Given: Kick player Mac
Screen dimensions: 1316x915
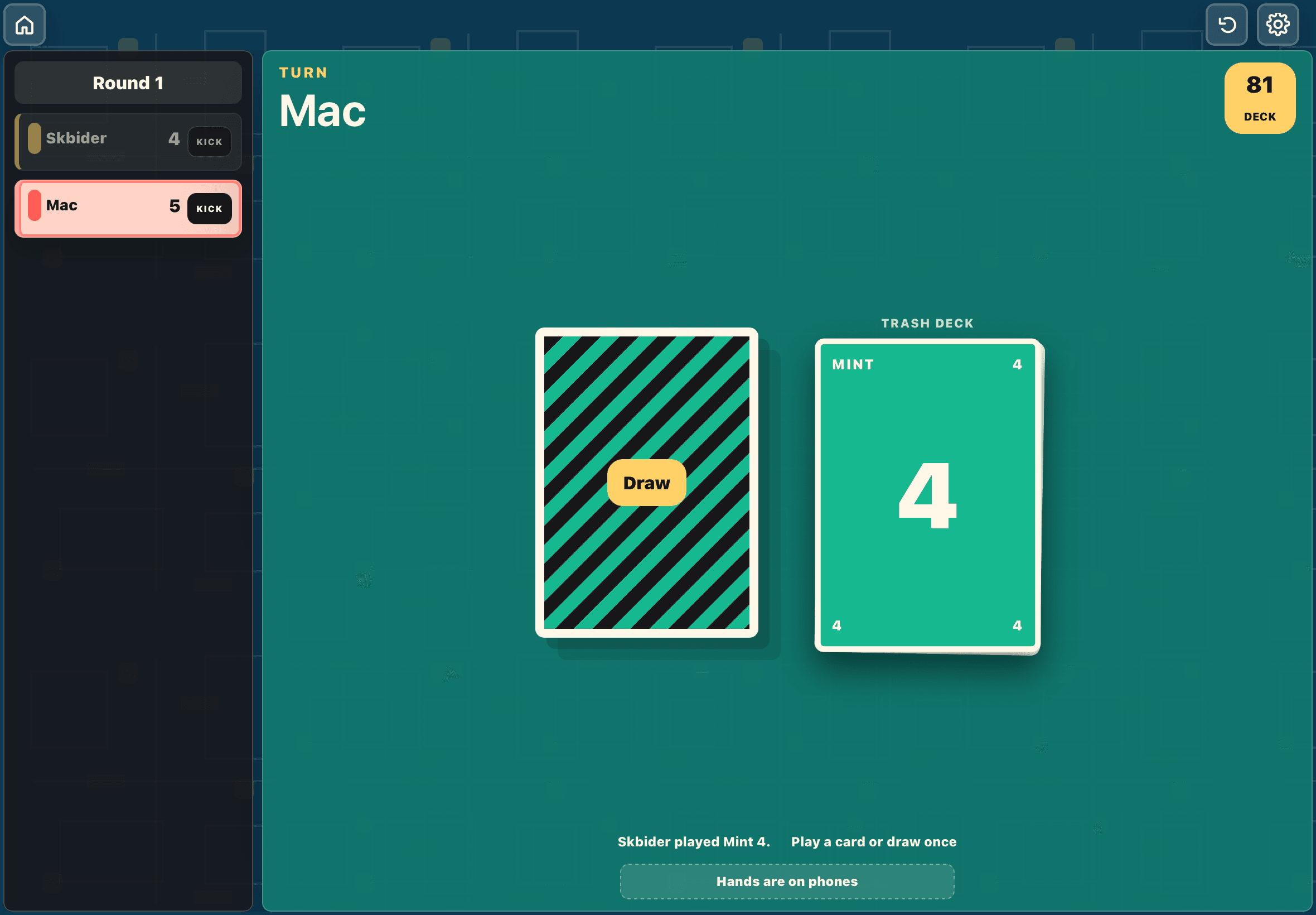Looking at the screenshot, I should (209, 209).
